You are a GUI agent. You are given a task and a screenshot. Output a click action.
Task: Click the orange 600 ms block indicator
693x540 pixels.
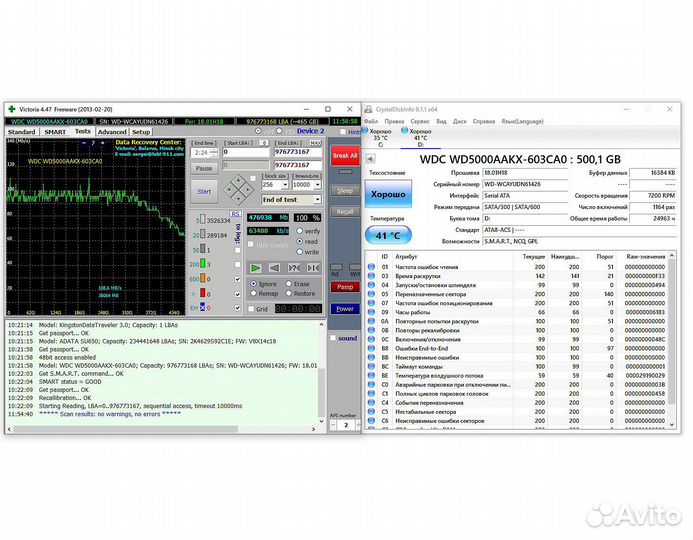(203, 278)
